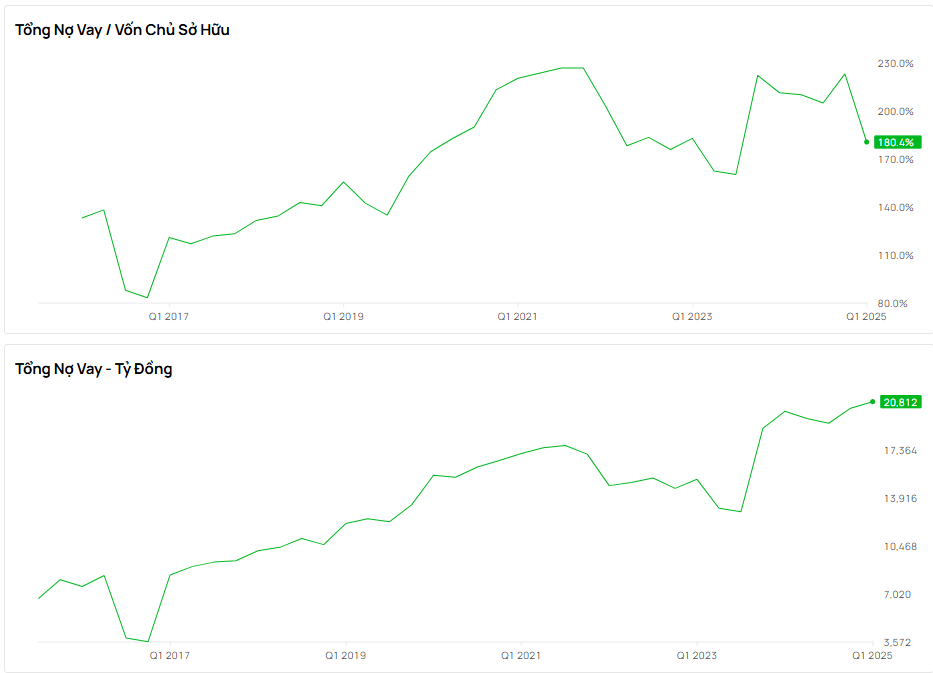Select the endpoint dot on Tổng Nợ Vay - Tỷ Đồng line

(872, 402)
